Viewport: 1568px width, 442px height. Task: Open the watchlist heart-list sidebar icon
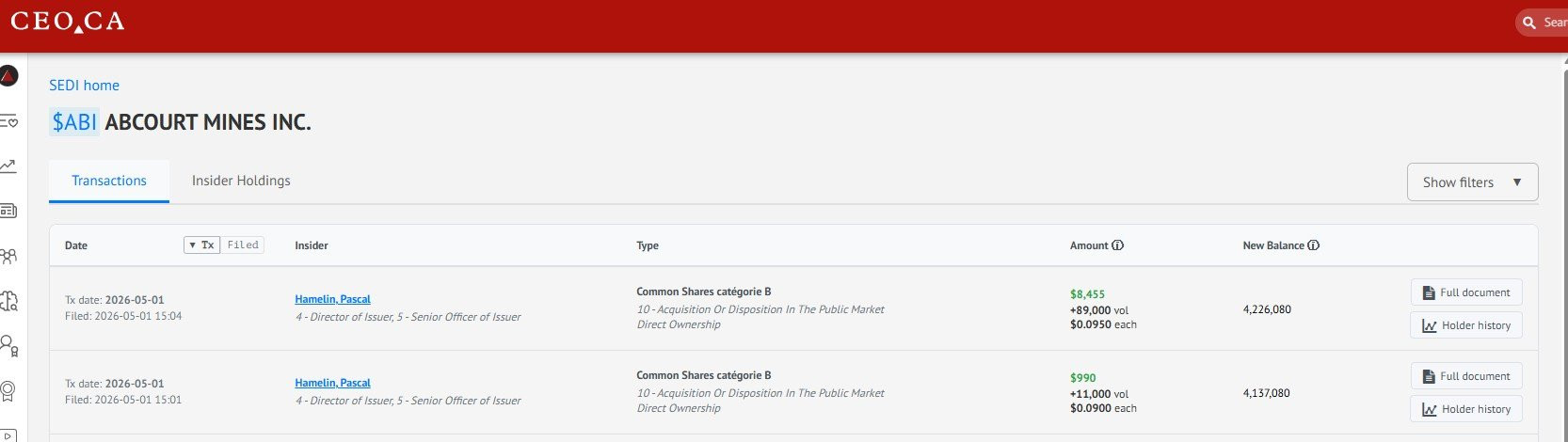8,121
